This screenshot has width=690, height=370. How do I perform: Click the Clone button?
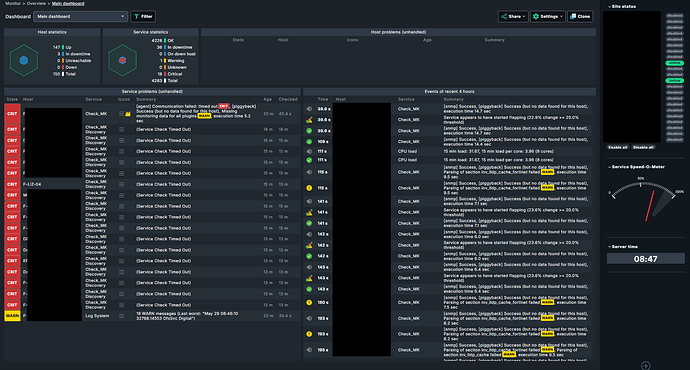click(x=580, y=17)
